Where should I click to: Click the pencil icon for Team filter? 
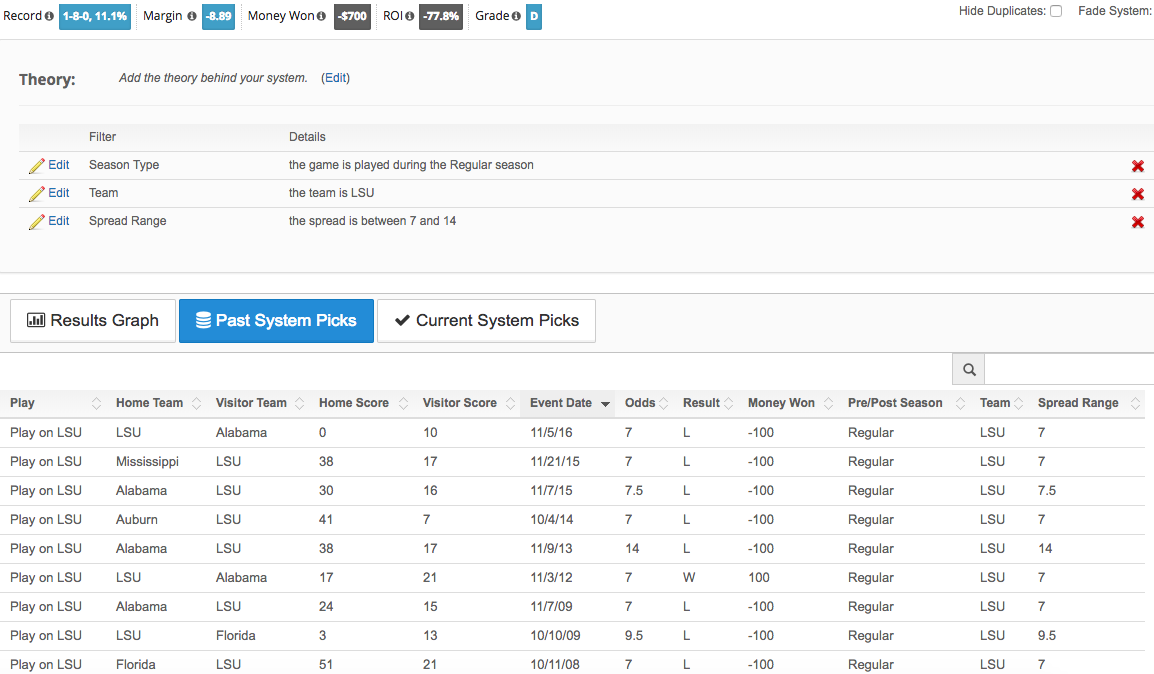coord(36,194)
